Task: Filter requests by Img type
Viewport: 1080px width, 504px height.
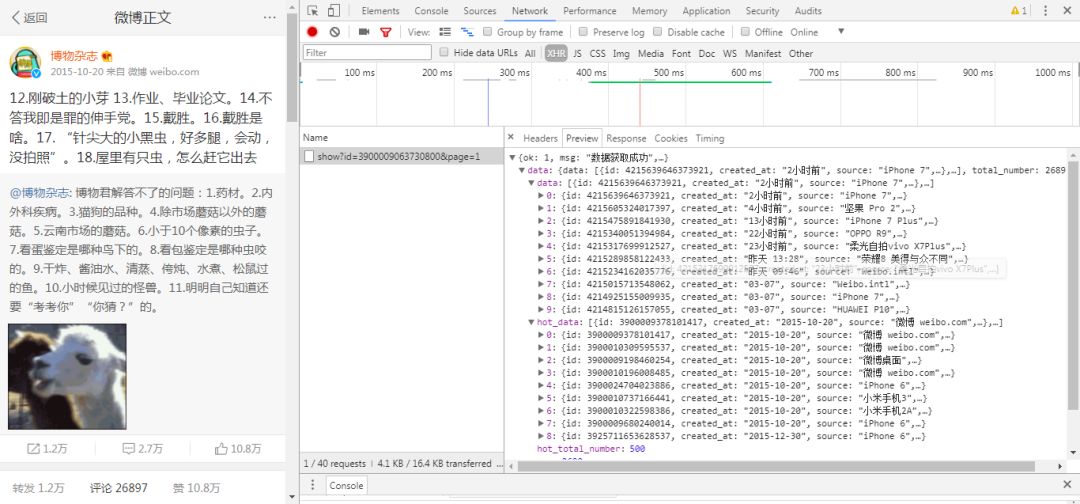Action: coord(621,53)
